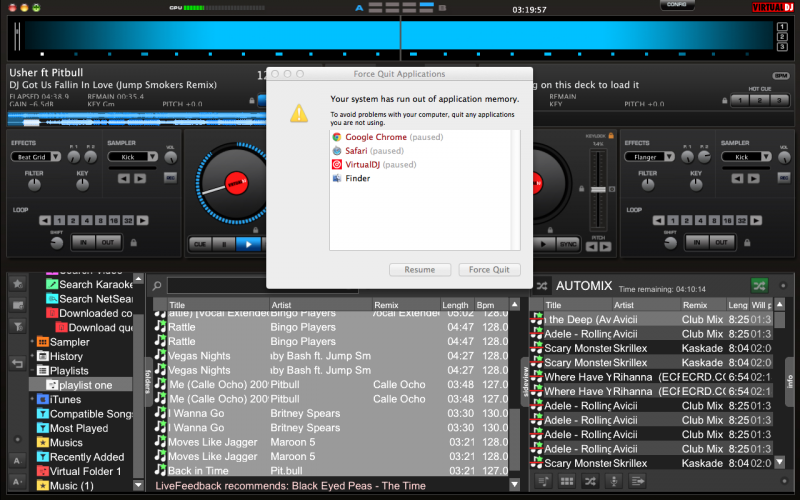Open the Most Played filter folder
This screenshot has height=500, width=800.
click(79, 428)
